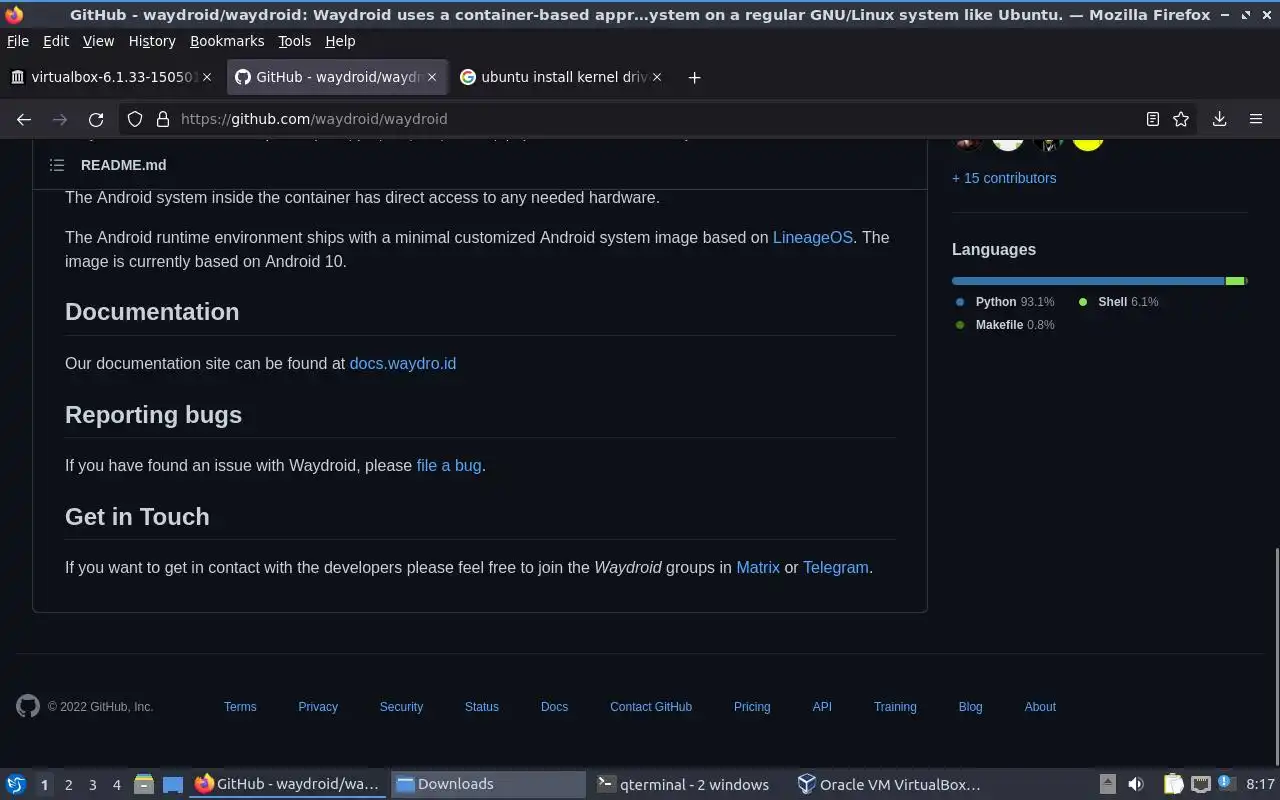Image resolution: width=1280 pixels, height=800 pixels.
Task: Close the virtualbox-6.1.33 tab
Action: (207, 77)
